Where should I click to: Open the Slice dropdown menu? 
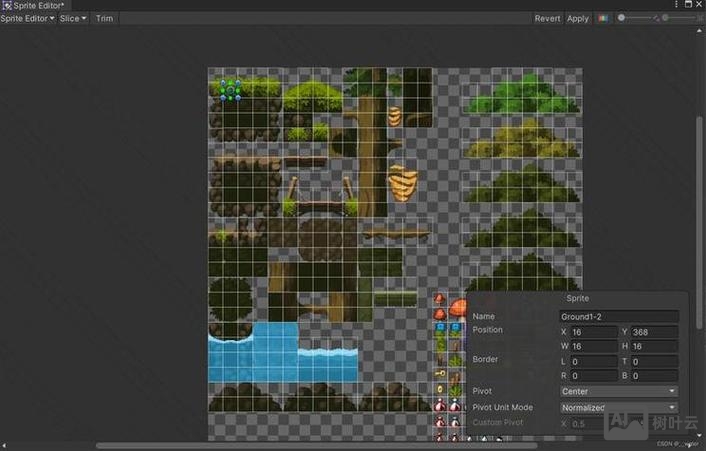pos(73,18)
